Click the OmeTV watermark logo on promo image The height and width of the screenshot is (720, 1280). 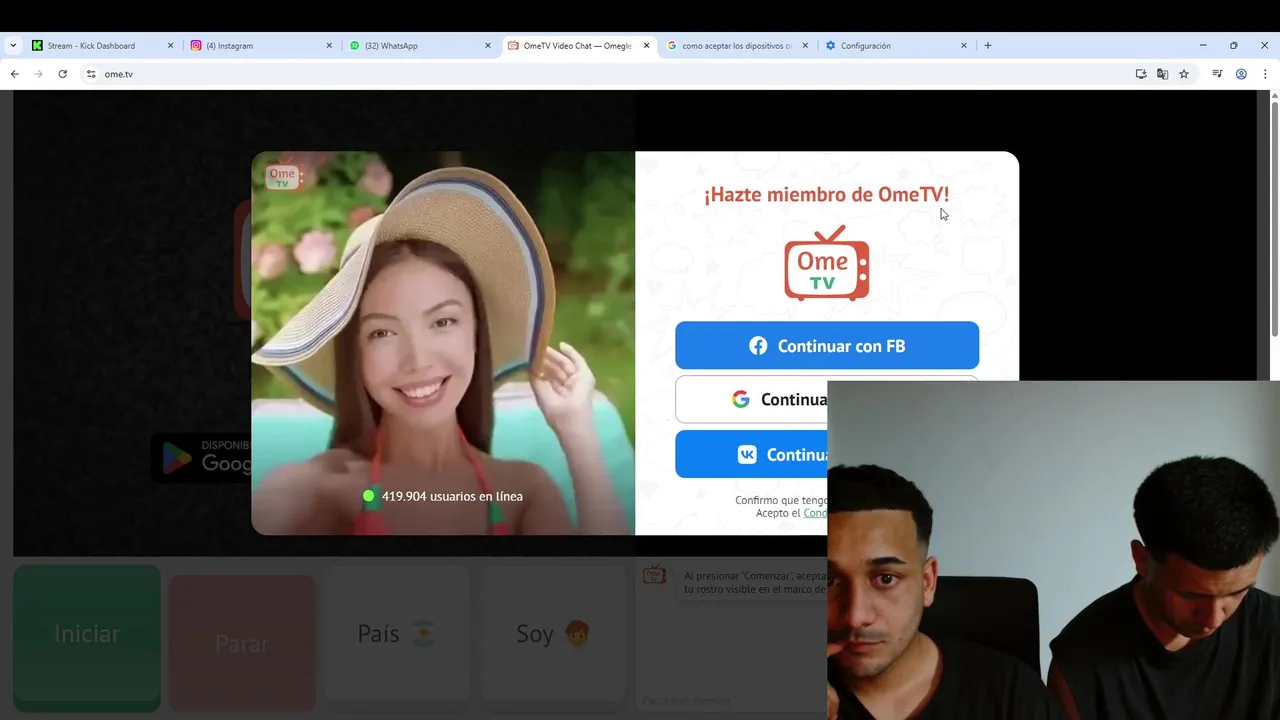click(x=282, y=178)
